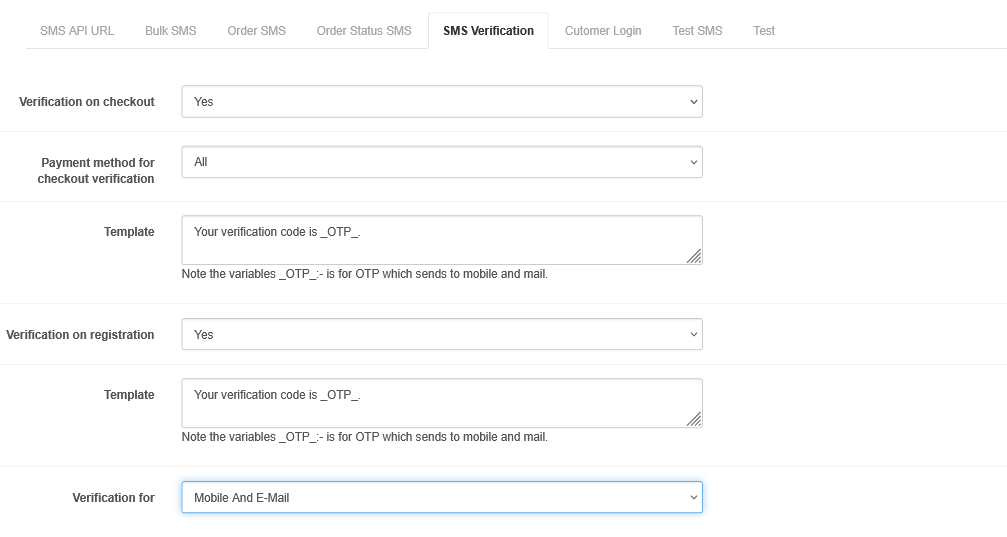This screenshot has height=537, width=1007.
Task: Switch to the Cutomer Login tab
Action: (x=603, y=31)
